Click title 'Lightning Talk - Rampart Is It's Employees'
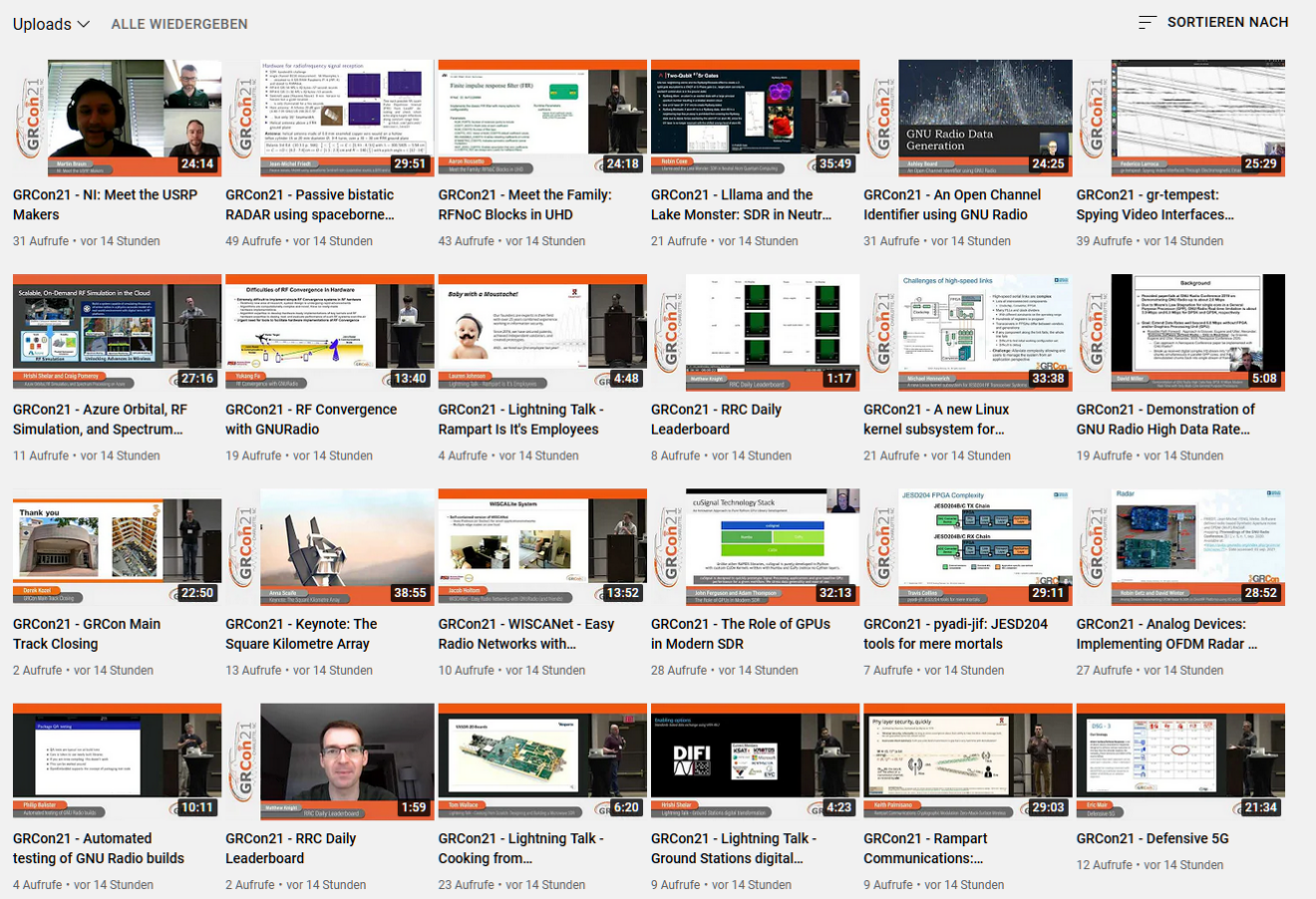 point(521,419)
